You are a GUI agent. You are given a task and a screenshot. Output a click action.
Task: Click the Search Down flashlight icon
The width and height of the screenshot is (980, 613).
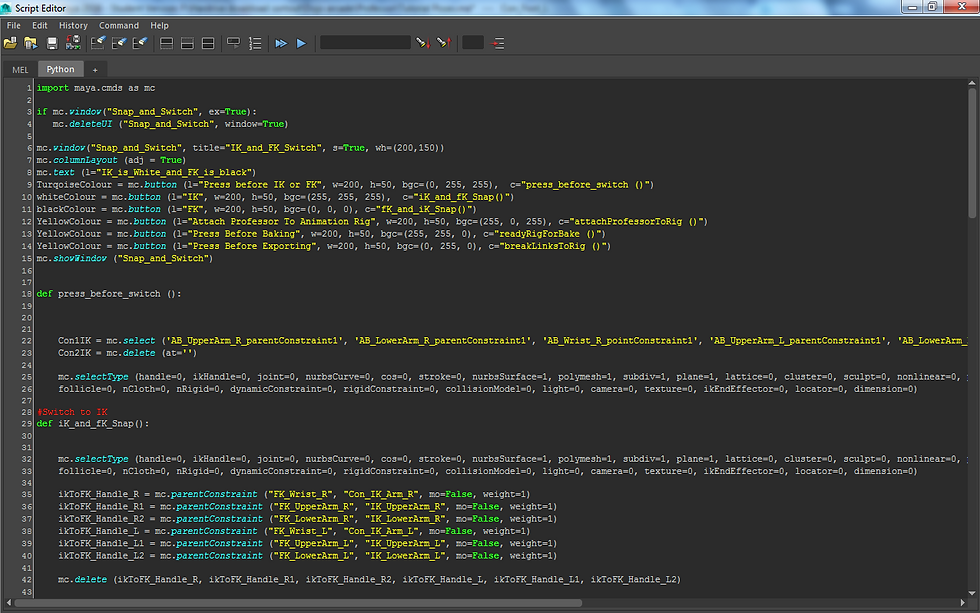click(423, 43)
